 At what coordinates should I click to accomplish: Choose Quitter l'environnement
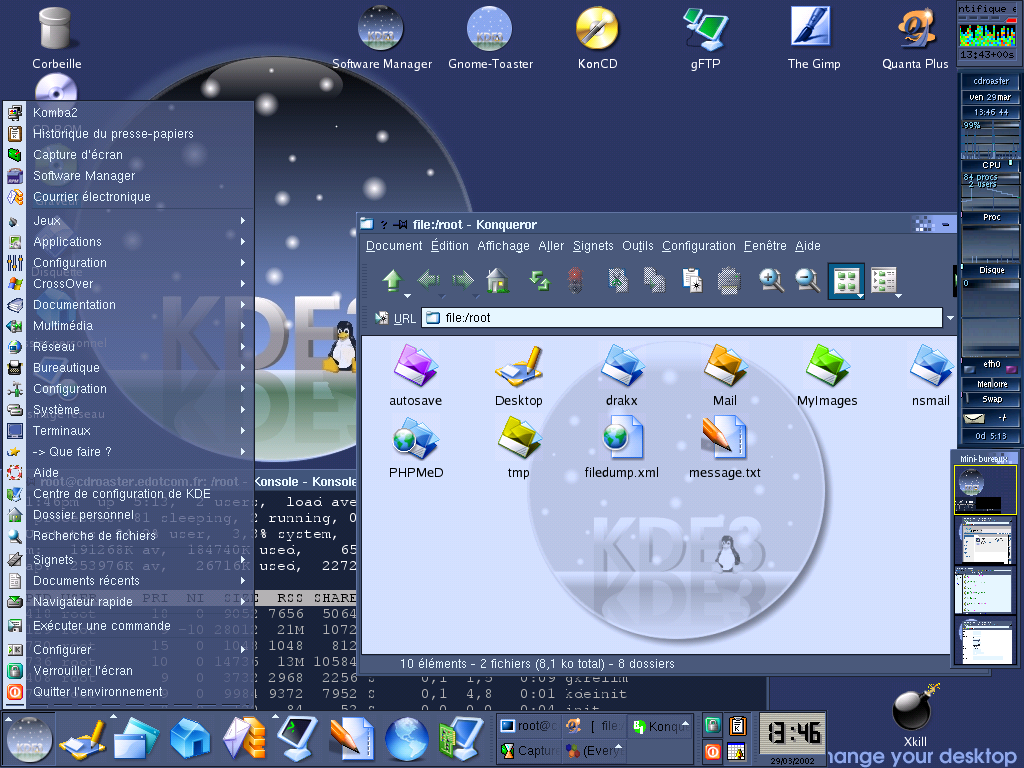point(129,692)
